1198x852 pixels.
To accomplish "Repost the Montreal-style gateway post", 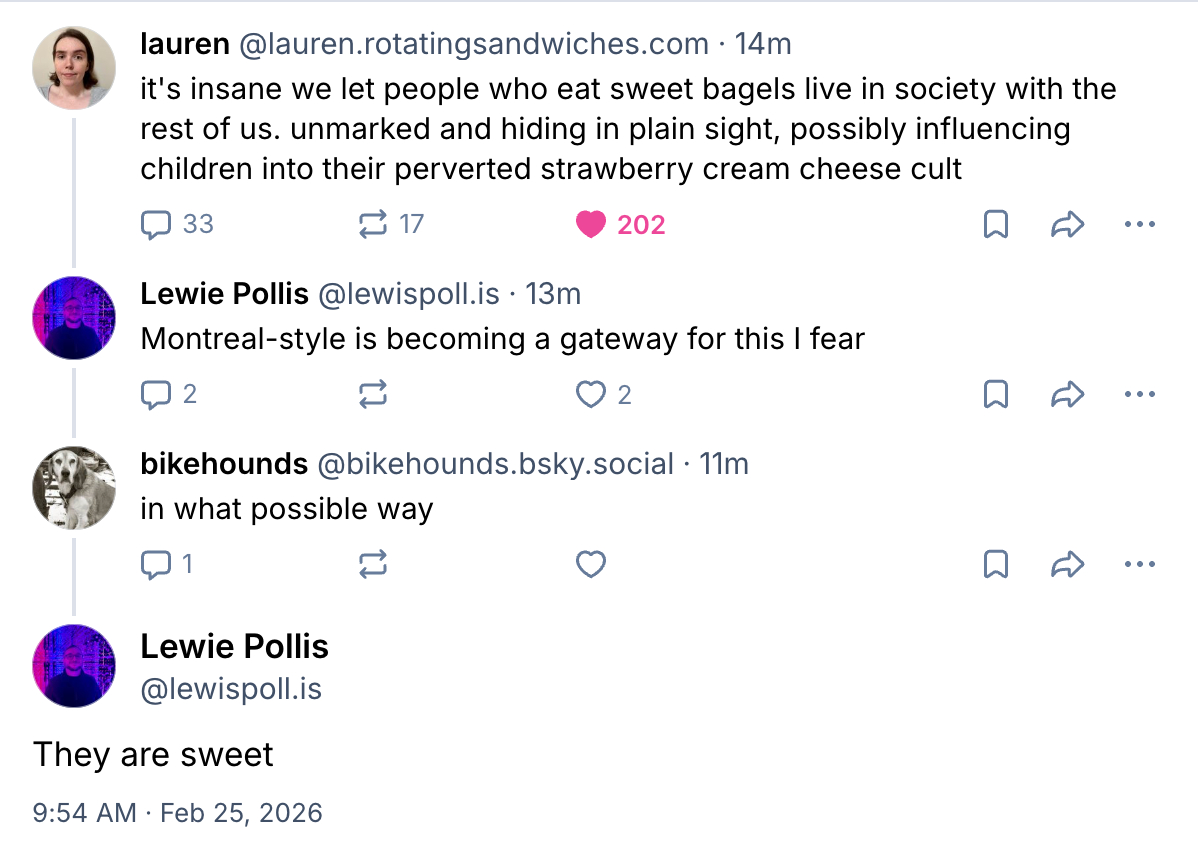I will tap(373, 395).
